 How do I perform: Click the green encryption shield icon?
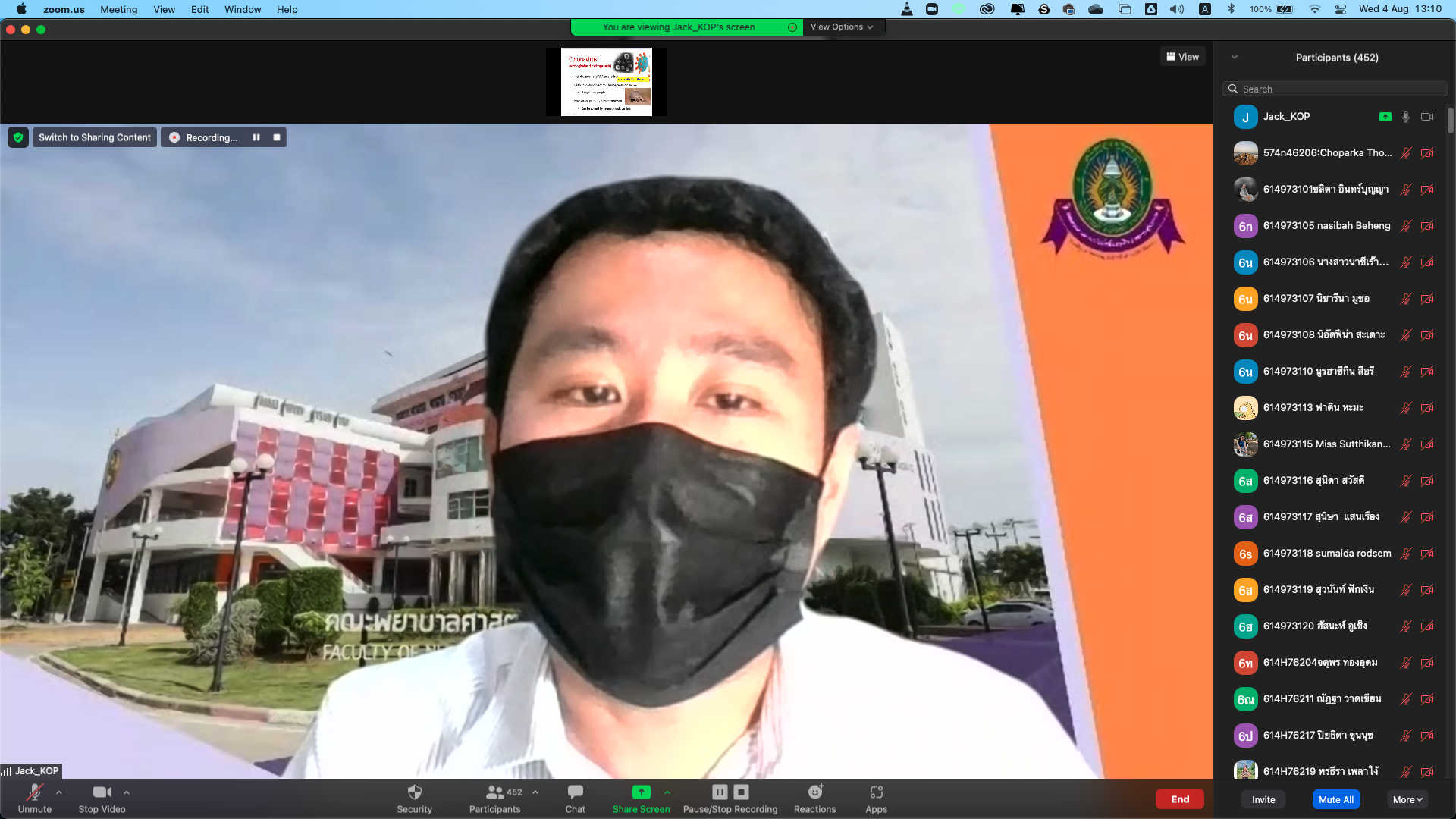coord(18,137)
